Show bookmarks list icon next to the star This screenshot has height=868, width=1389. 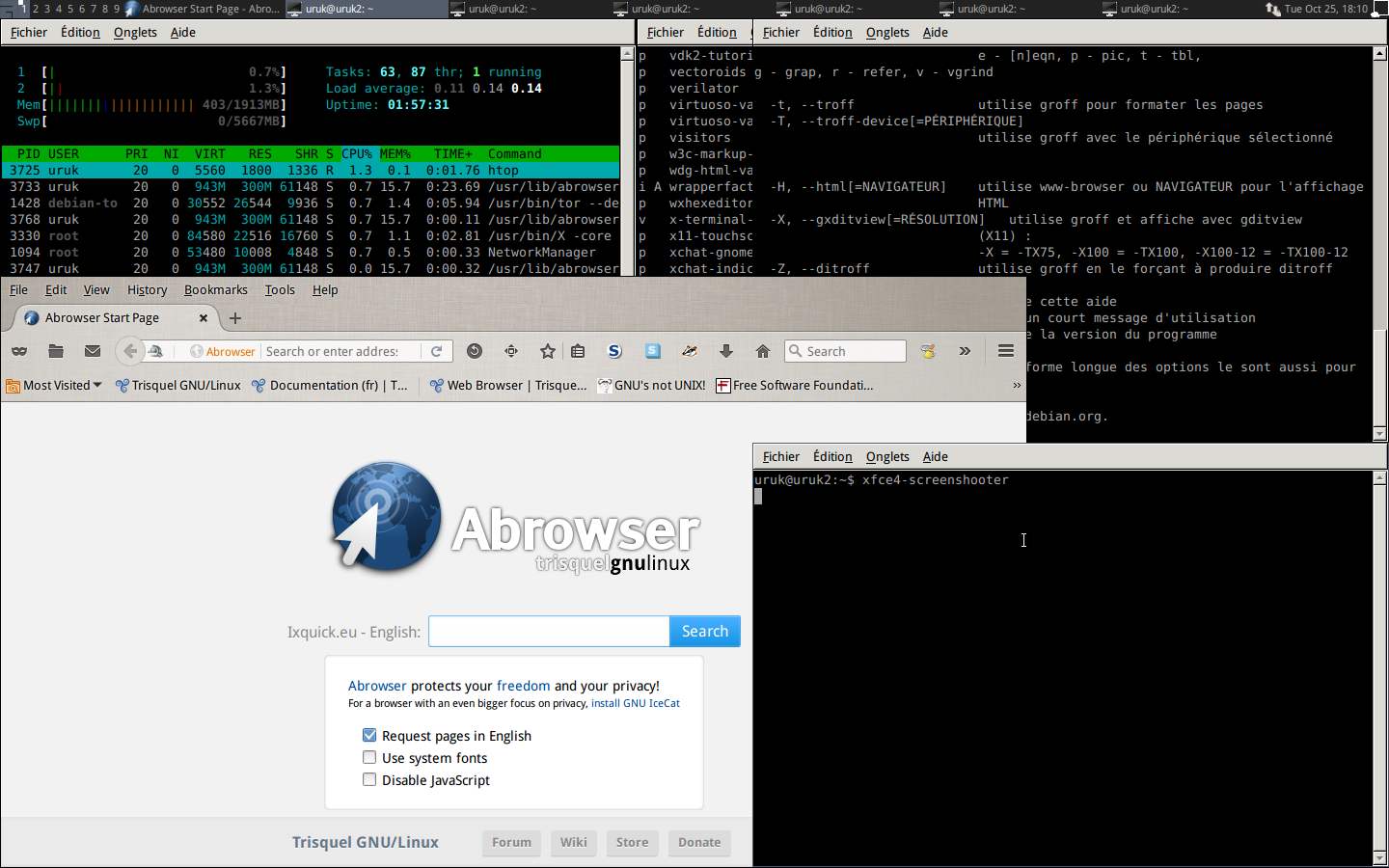click(x=578, y=351)
